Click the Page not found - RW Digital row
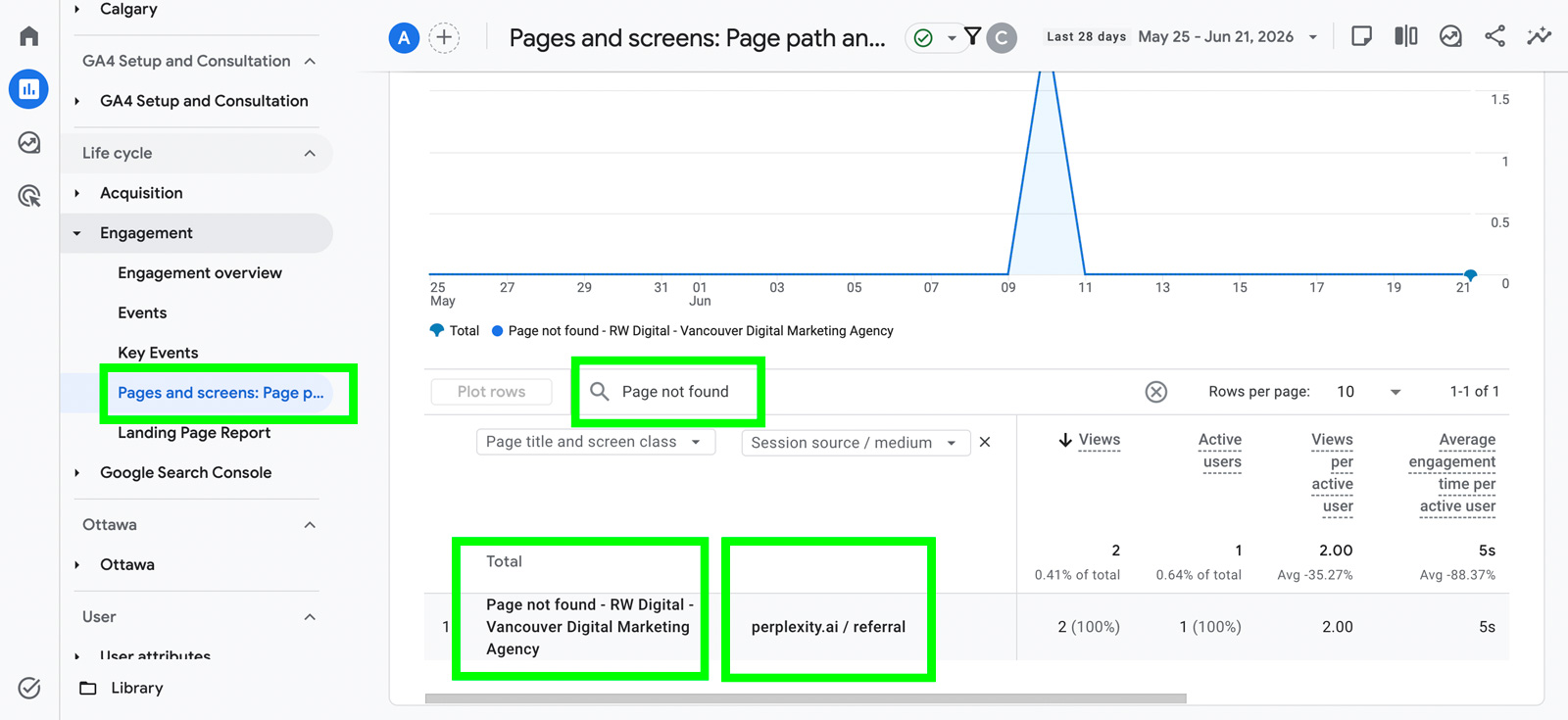This screenshot has height=720, width=1568. [590, 627]
